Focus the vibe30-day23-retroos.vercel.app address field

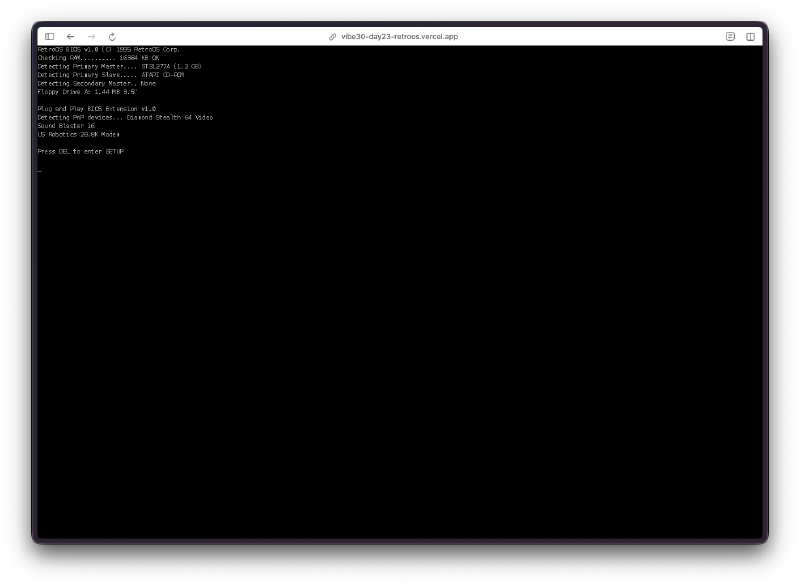[399, 36]
